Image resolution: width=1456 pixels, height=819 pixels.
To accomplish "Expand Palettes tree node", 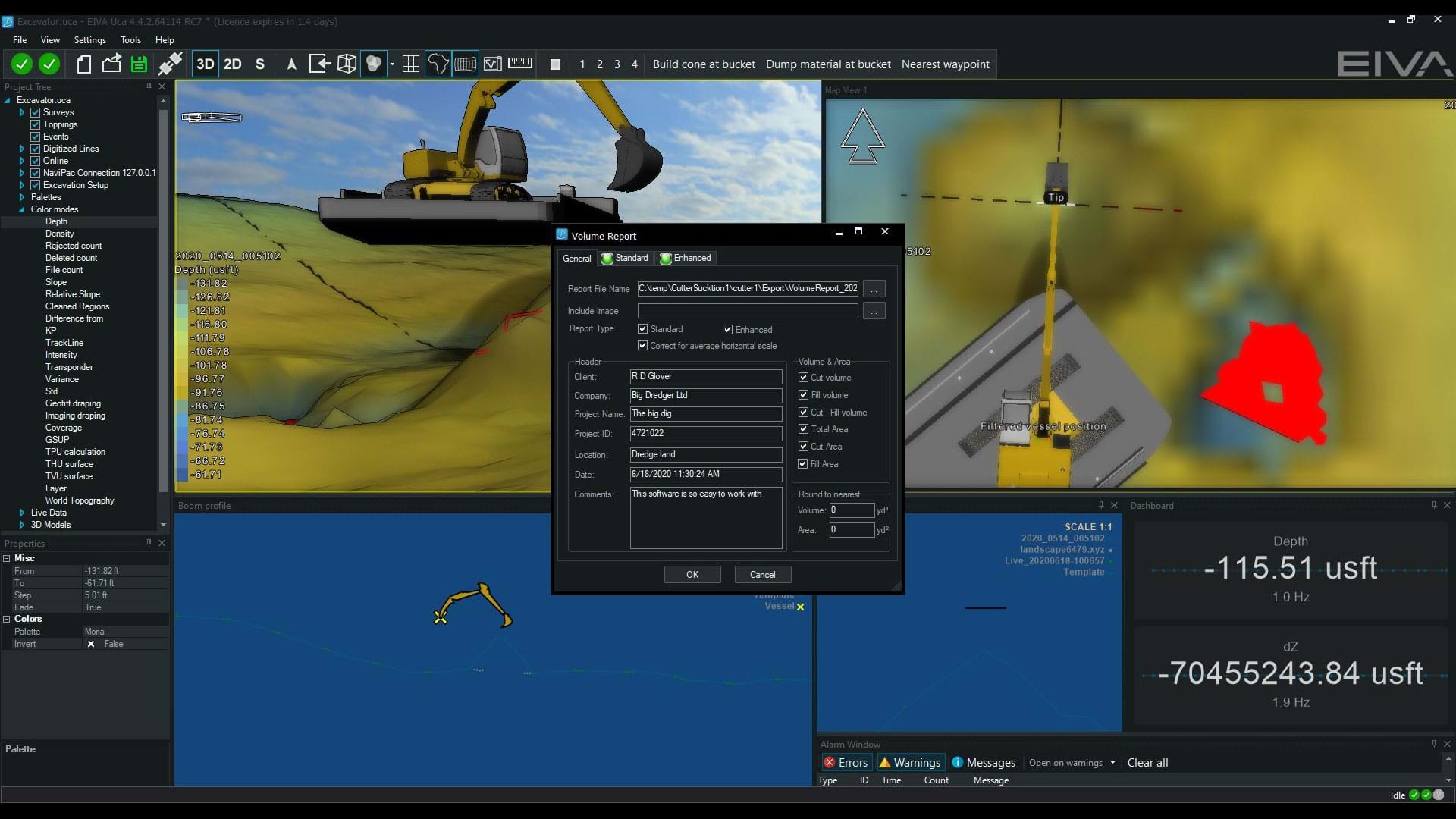I will tap(22, 197).
